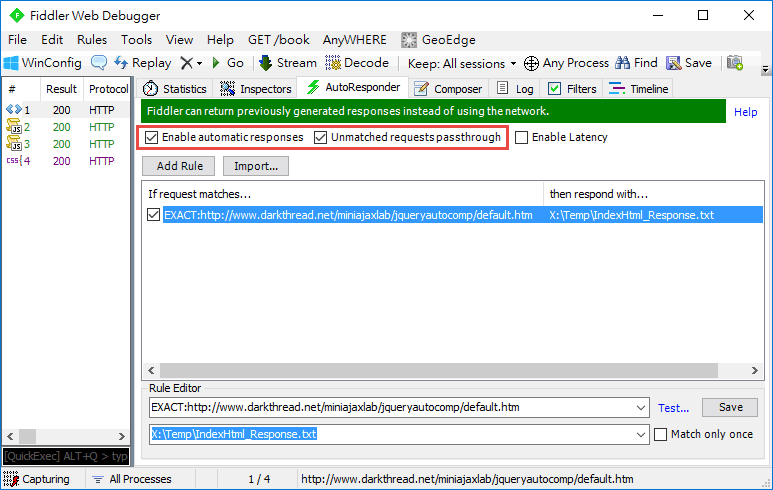Screen dimensions: 773x490
Task: Click the QuickExec command box
Action: (66, 456)
